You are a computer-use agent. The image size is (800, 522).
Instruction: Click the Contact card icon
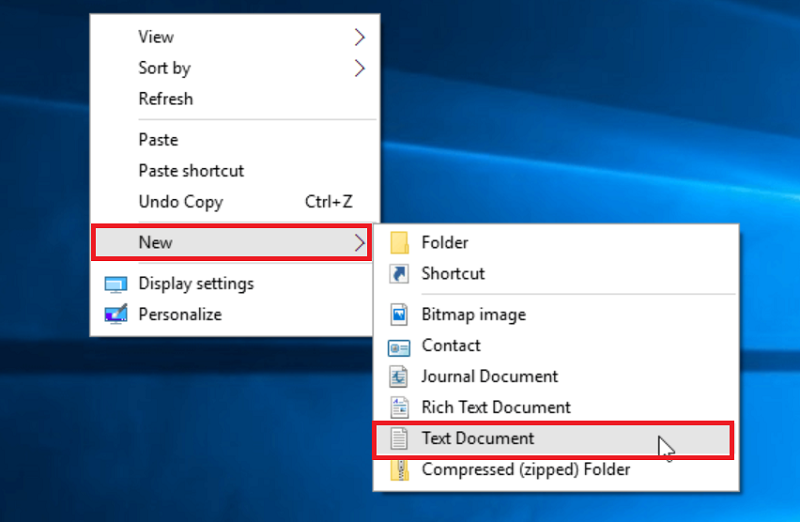[400, 346]
